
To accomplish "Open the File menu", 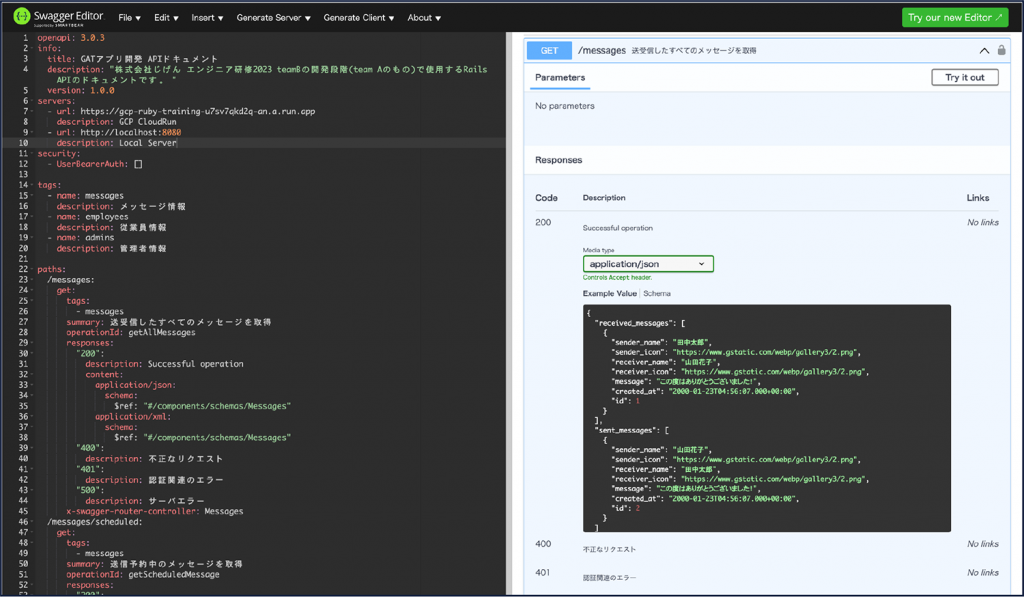I will coord(129,18).
